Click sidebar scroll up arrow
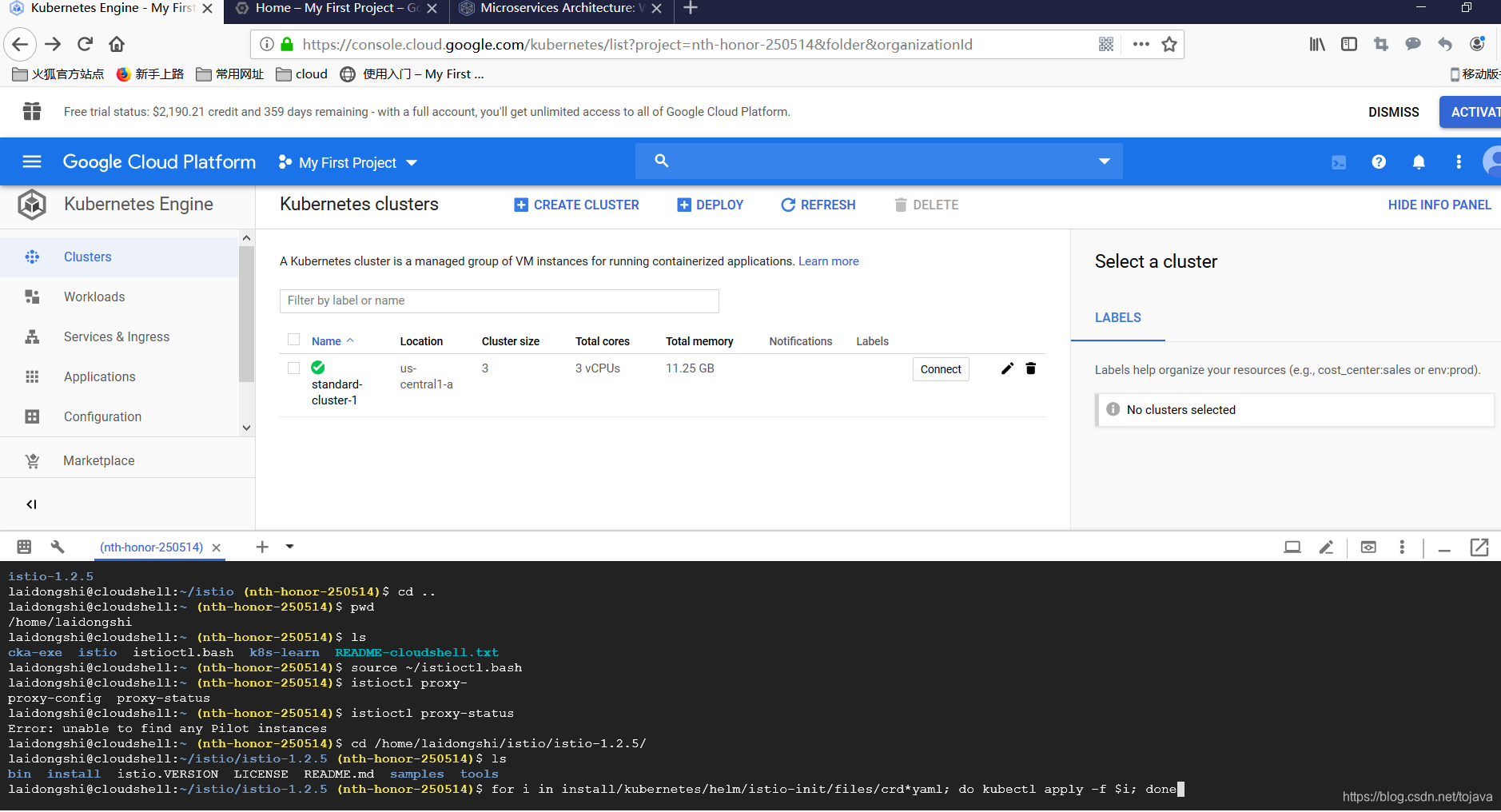 [x=246, y=238]
